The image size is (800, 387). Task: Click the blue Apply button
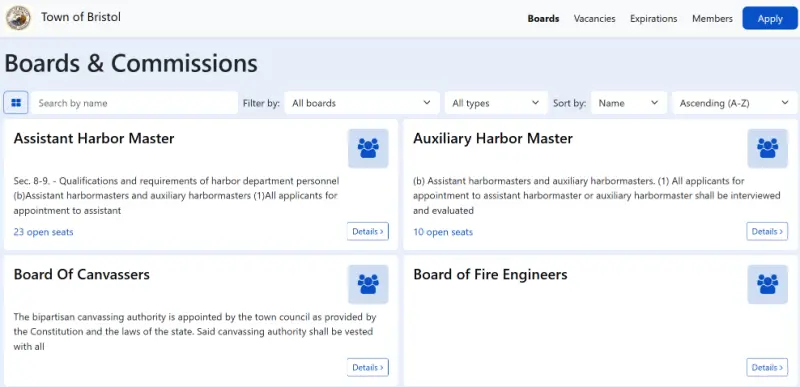coord(770,18)
